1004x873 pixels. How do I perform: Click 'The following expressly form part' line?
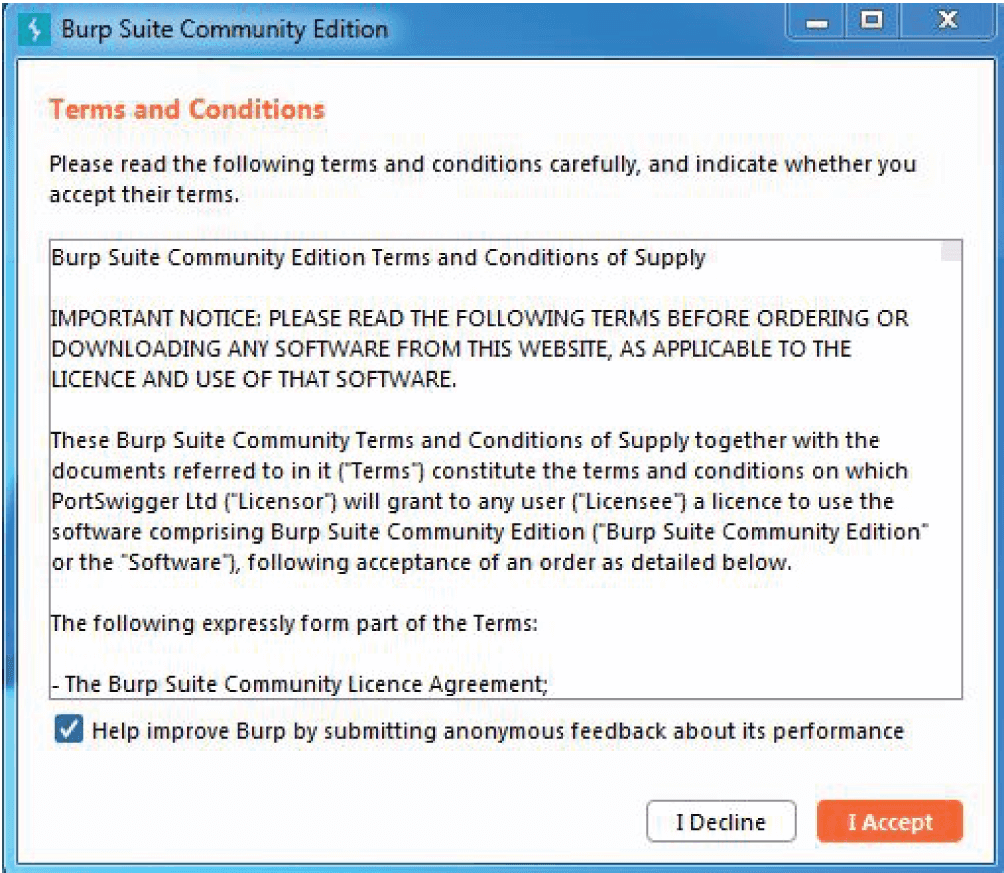pos(294,623)
